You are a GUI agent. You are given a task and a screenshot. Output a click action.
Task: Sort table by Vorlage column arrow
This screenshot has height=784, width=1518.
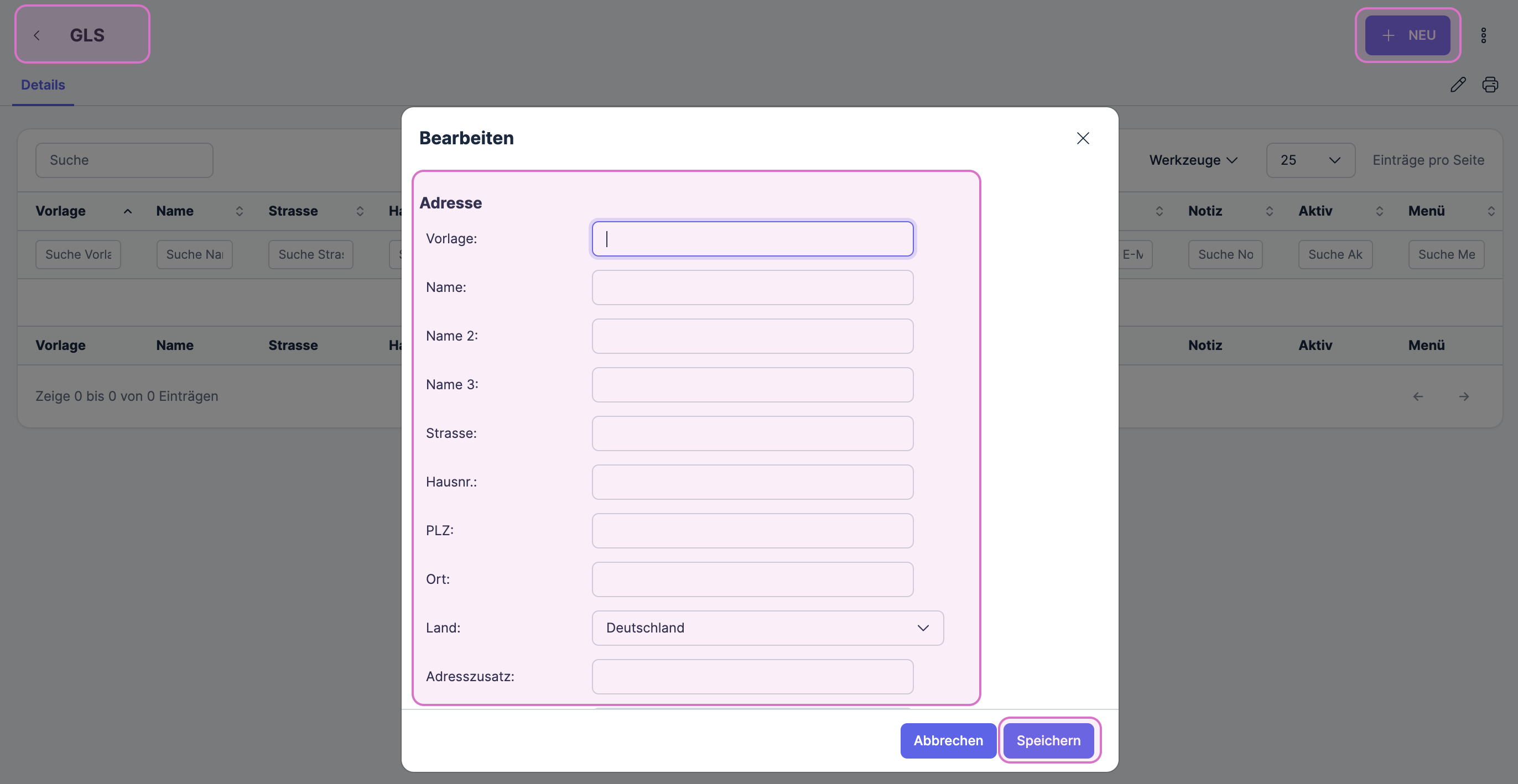click(x=127, y=211)
